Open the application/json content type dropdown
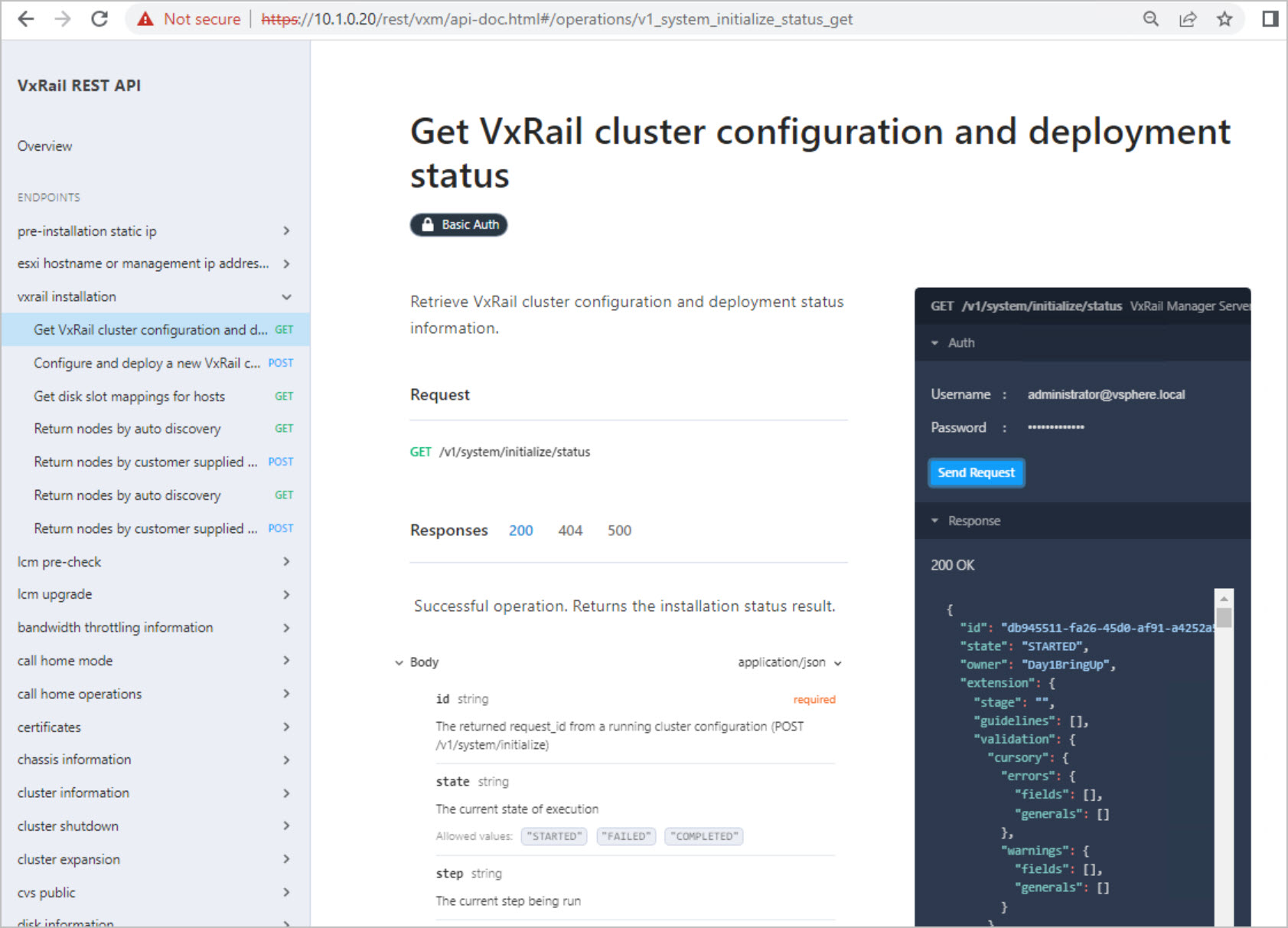 tap(789, 662)
